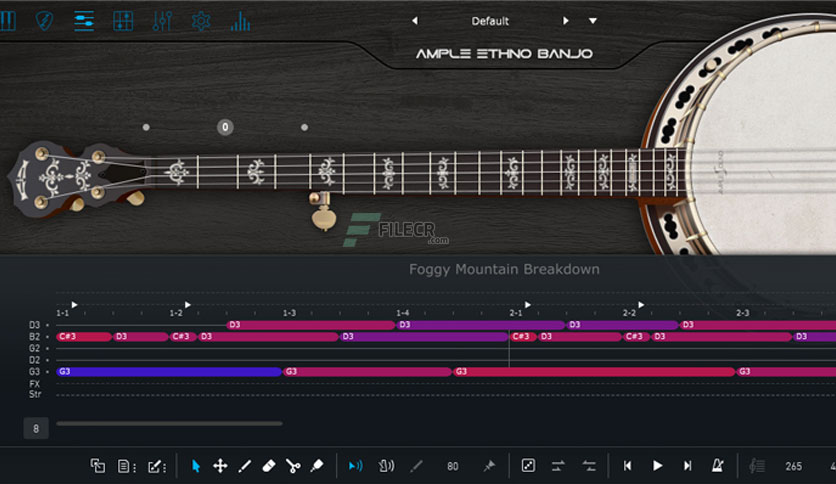The image size is (836, 484).
Task: Click the Str row label
Action: [35, 394]
